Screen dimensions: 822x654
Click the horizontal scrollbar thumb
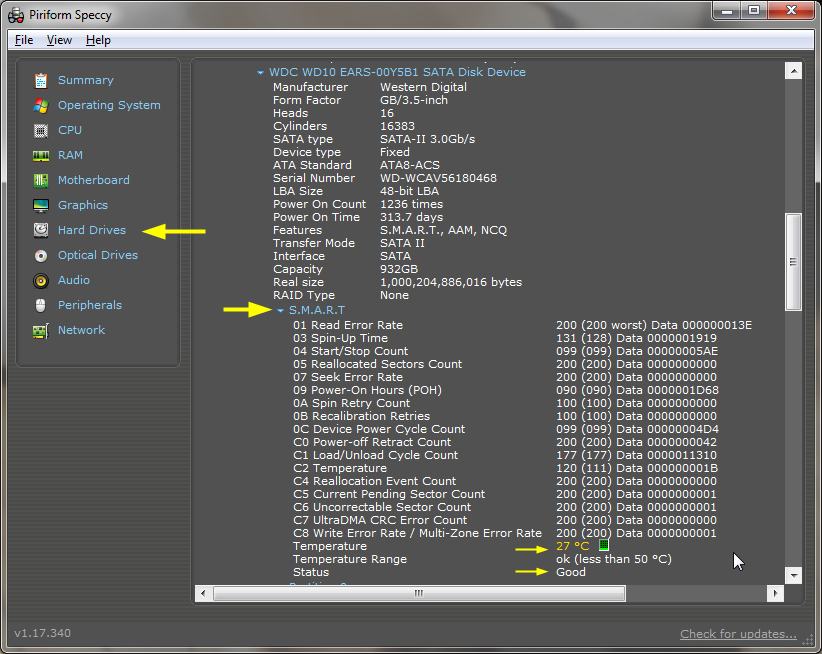click(x=419, y=594)
